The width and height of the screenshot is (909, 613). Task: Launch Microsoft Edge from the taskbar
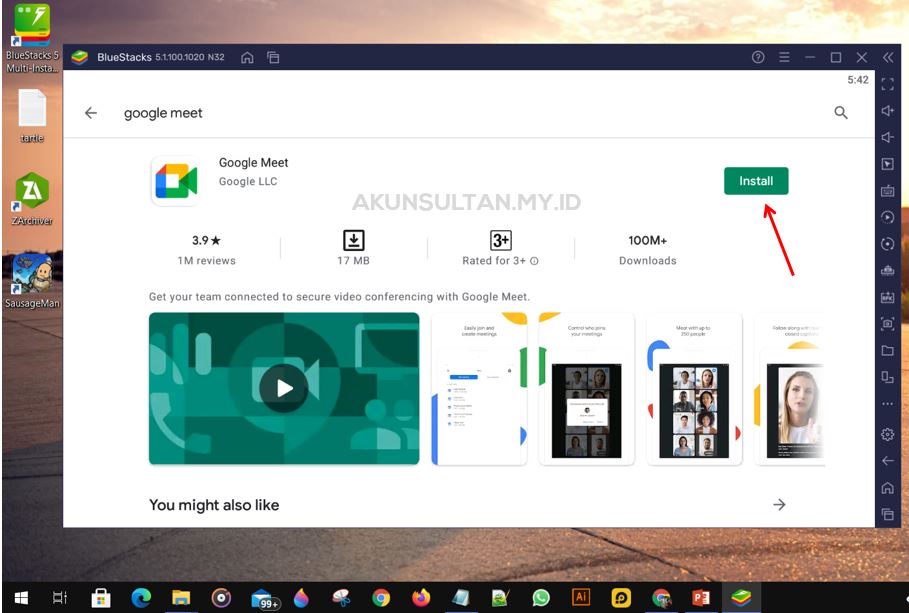[x=141, y=597]
